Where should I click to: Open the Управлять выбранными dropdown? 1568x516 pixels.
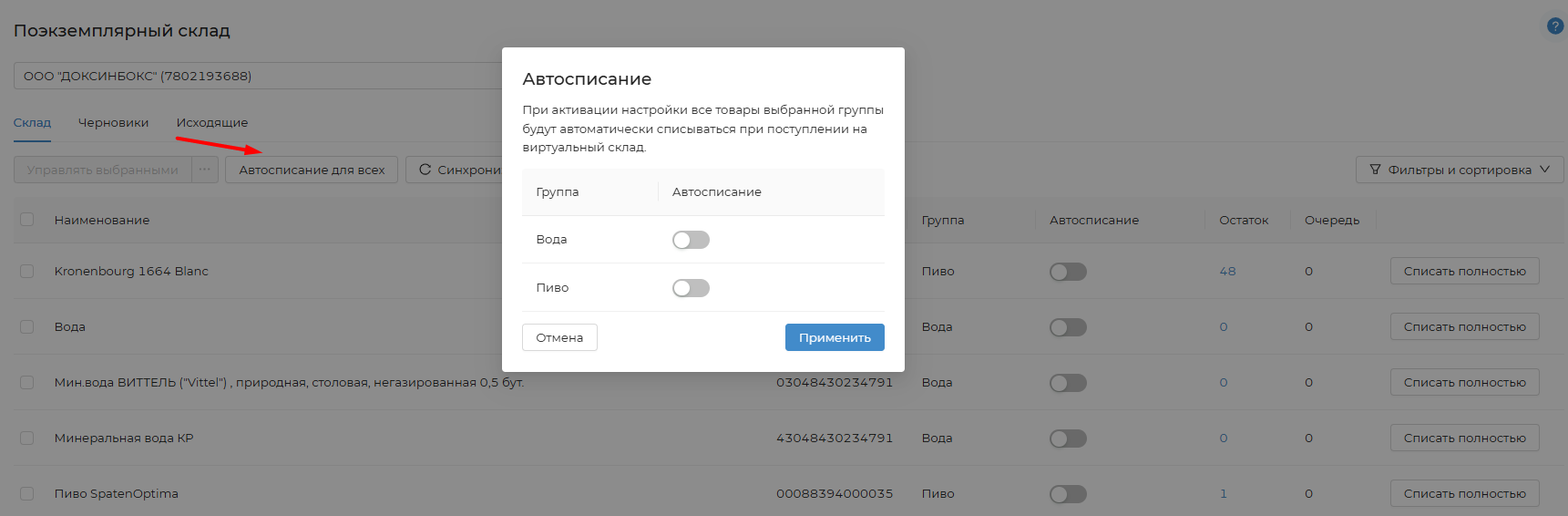[103, 170]
